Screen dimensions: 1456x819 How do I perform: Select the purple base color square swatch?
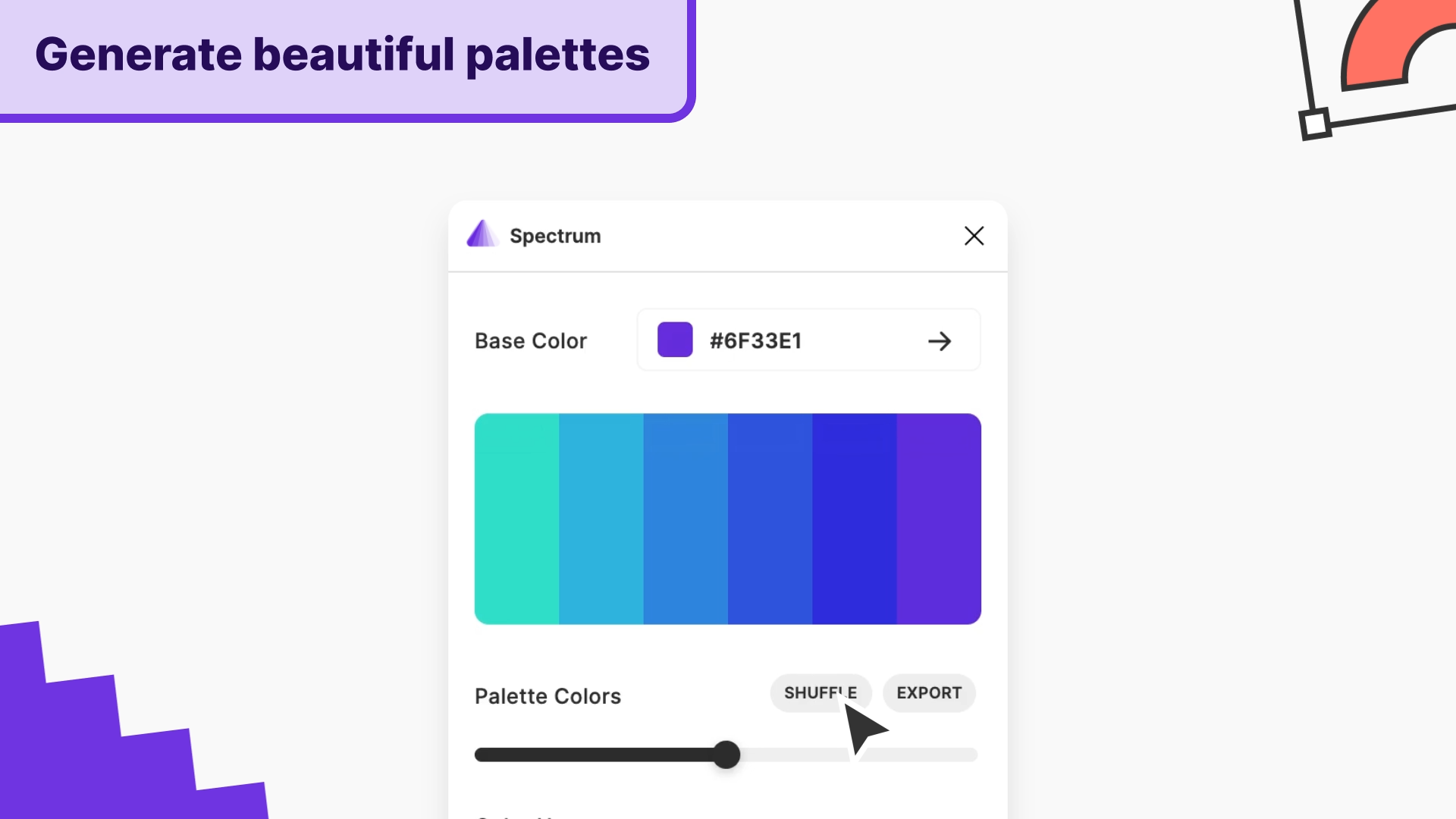pyautogui.click(x=675, y=340)
